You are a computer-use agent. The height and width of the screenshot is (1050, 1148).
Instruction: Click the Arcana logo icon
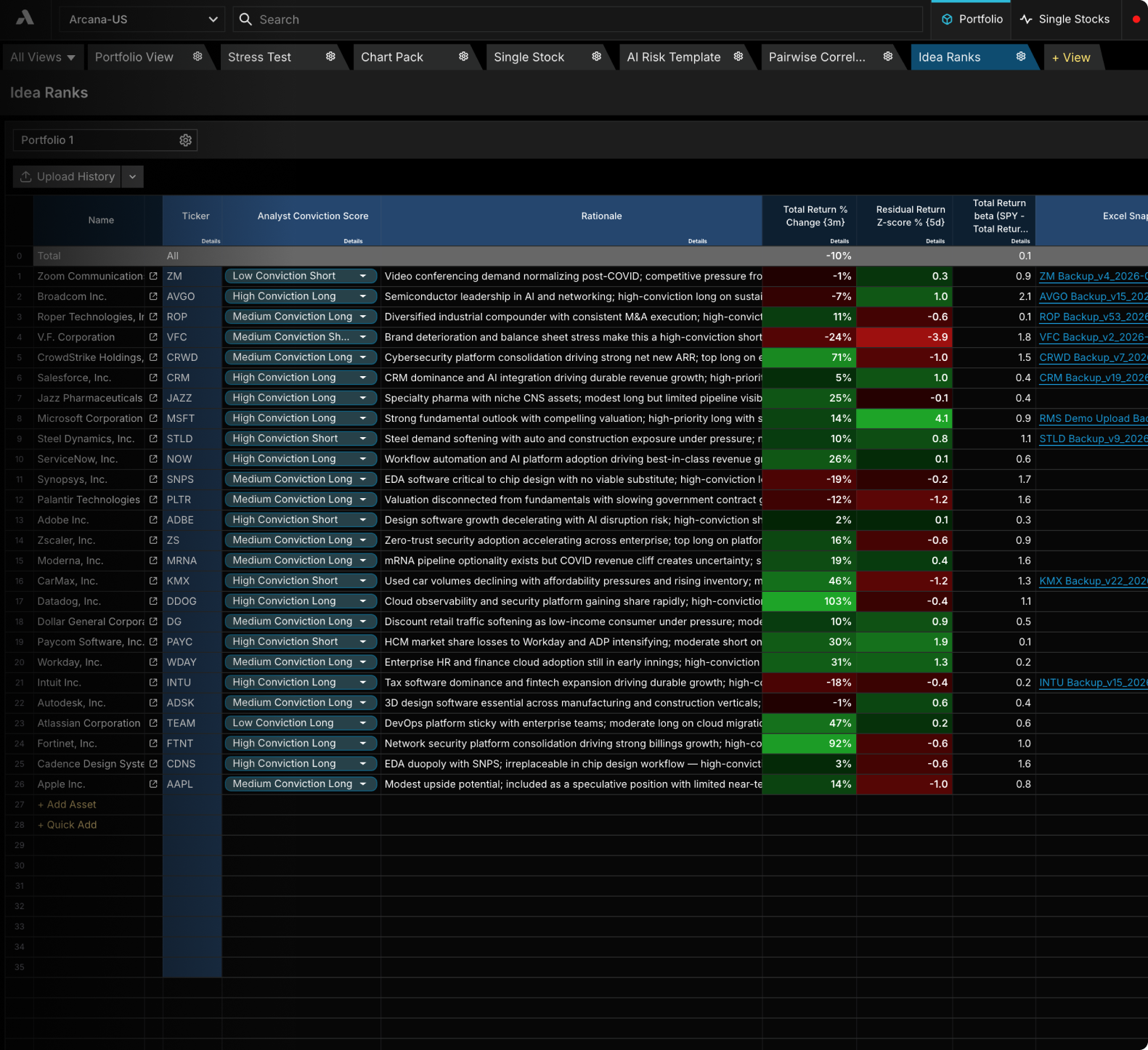(x=25, y=17)
